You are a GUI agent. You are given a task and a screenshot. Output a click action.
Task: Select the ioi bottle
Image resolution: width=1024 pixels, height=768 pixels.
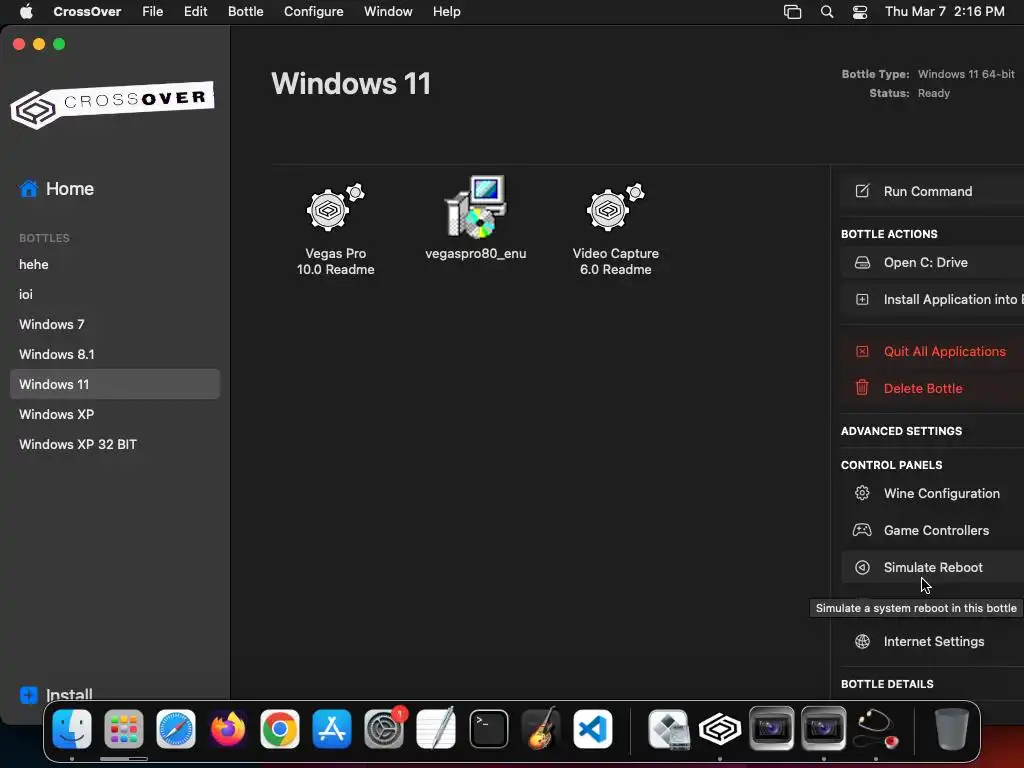115,295
